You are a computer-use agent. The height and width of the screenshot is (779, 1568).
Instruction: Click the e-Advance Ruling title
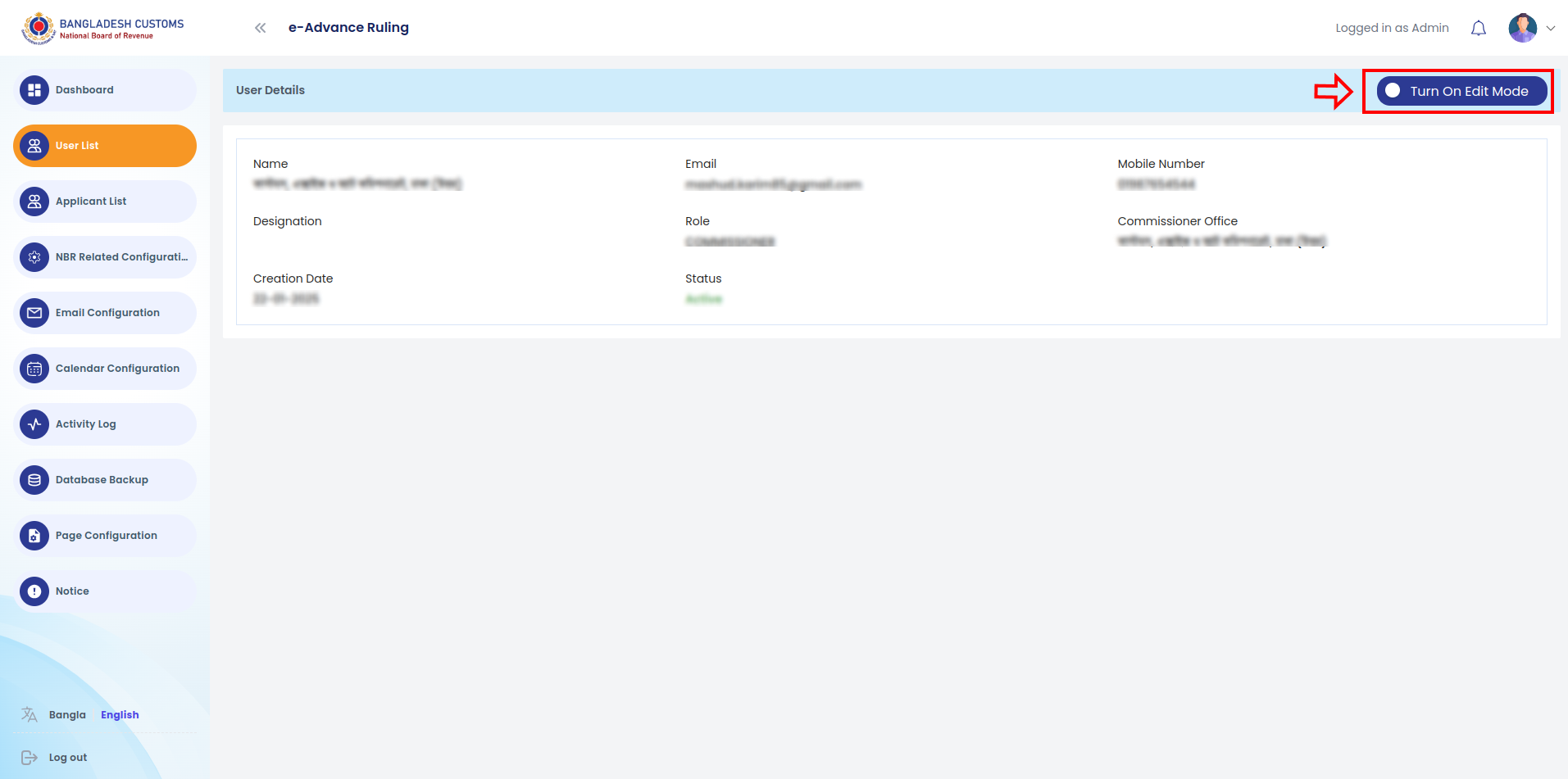348,28
